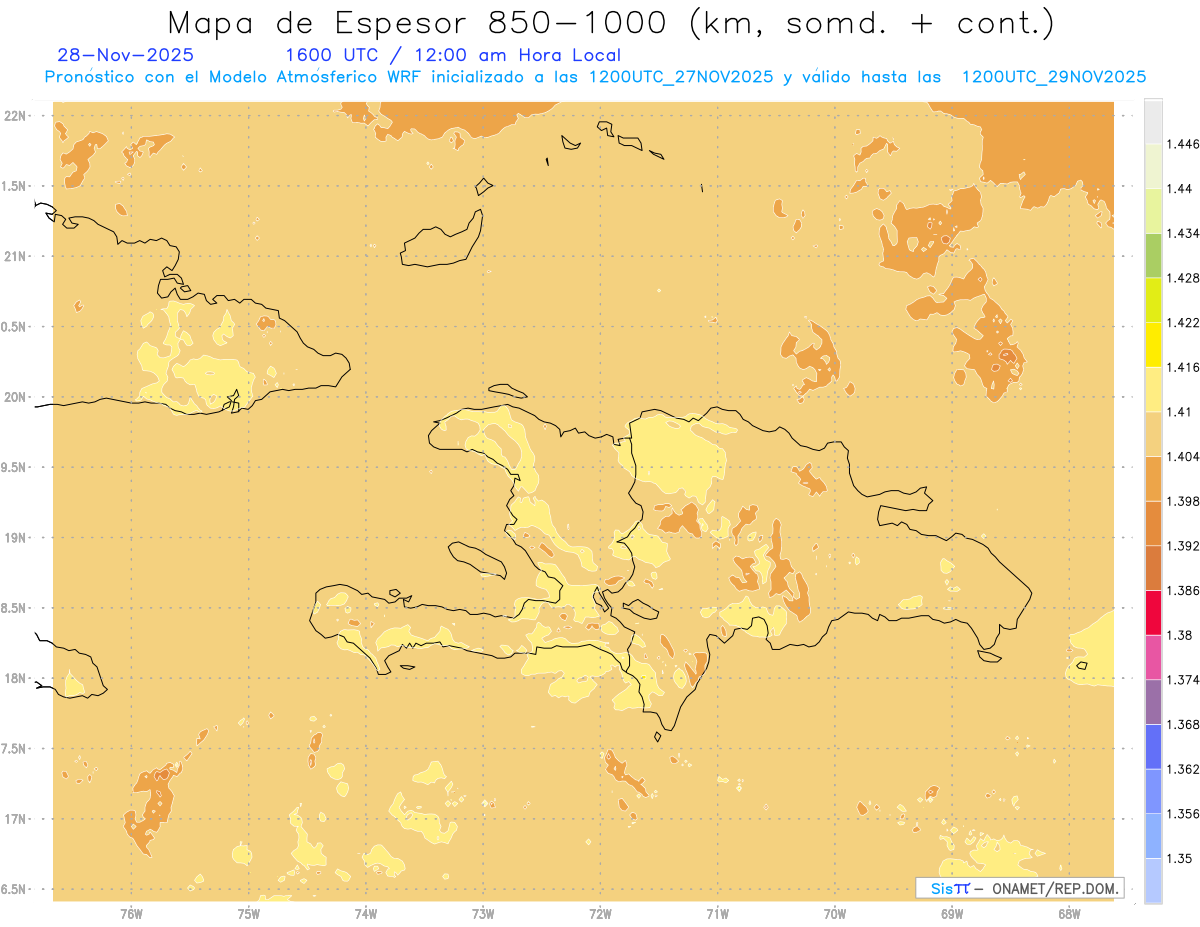Click the legend value '1.434'

click(1183, 233)
